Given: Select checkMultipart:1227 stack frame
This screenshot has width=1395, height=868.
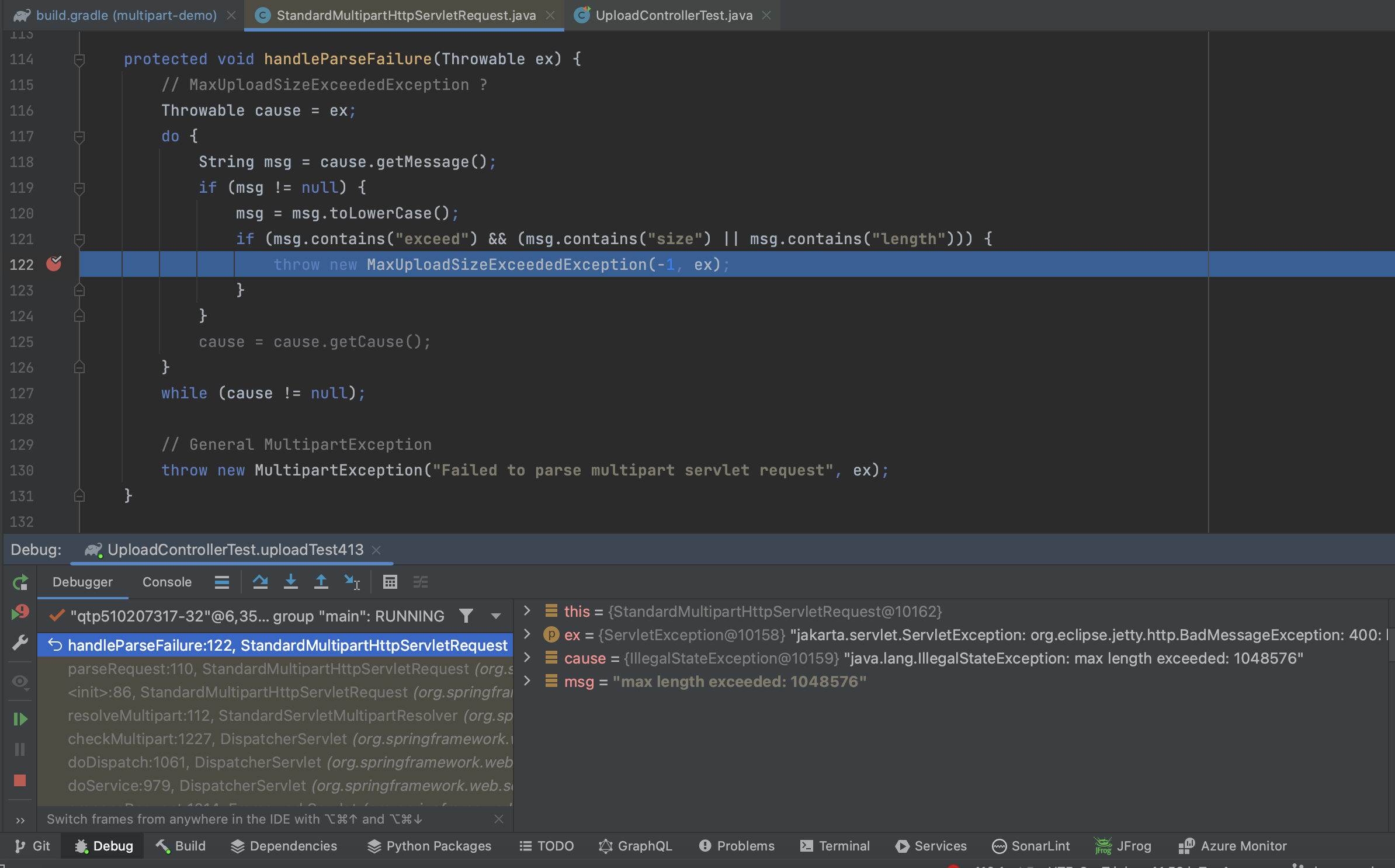Looking at the screenshot, I should click(275, 739).
